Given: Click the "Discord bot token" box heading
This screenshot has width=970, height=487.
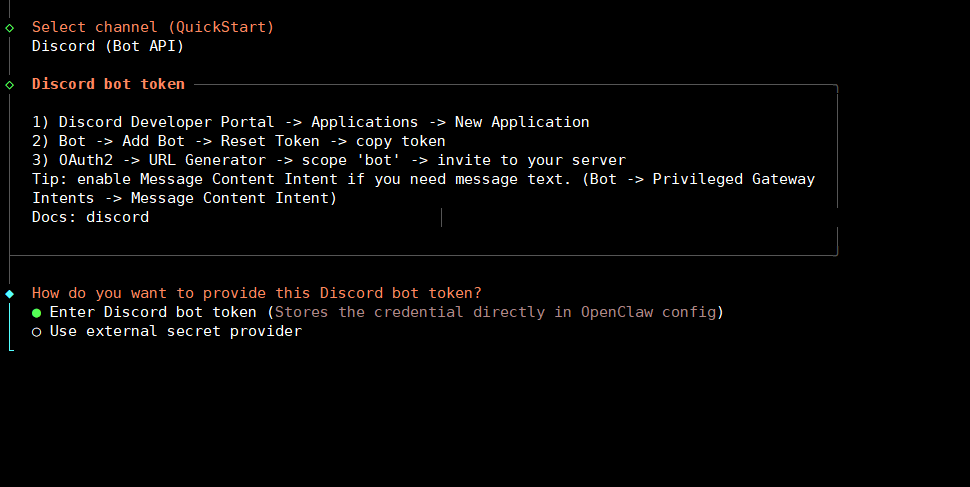Looking at the screenshot, I should 108,84.
